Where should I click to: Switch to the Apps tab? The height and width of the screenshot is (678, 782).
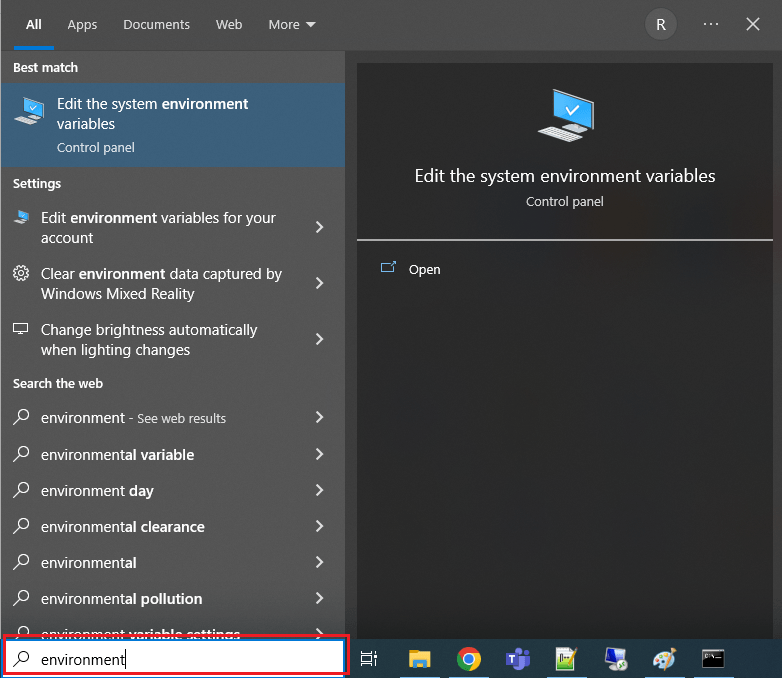82,24
